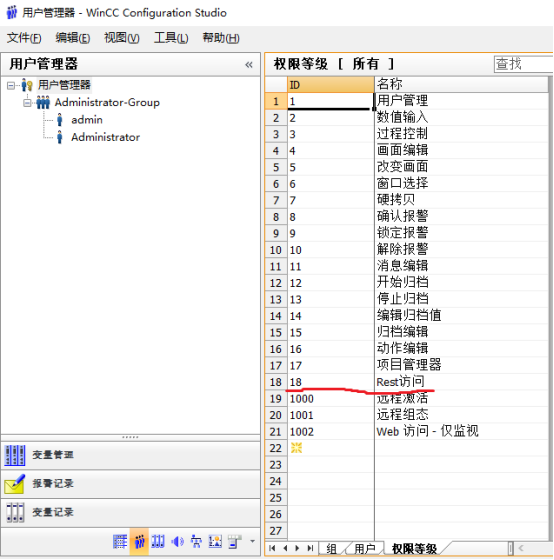
Task: Select the 改变画面 name cell
Action: pyautogui.click(x=461, y=167)
